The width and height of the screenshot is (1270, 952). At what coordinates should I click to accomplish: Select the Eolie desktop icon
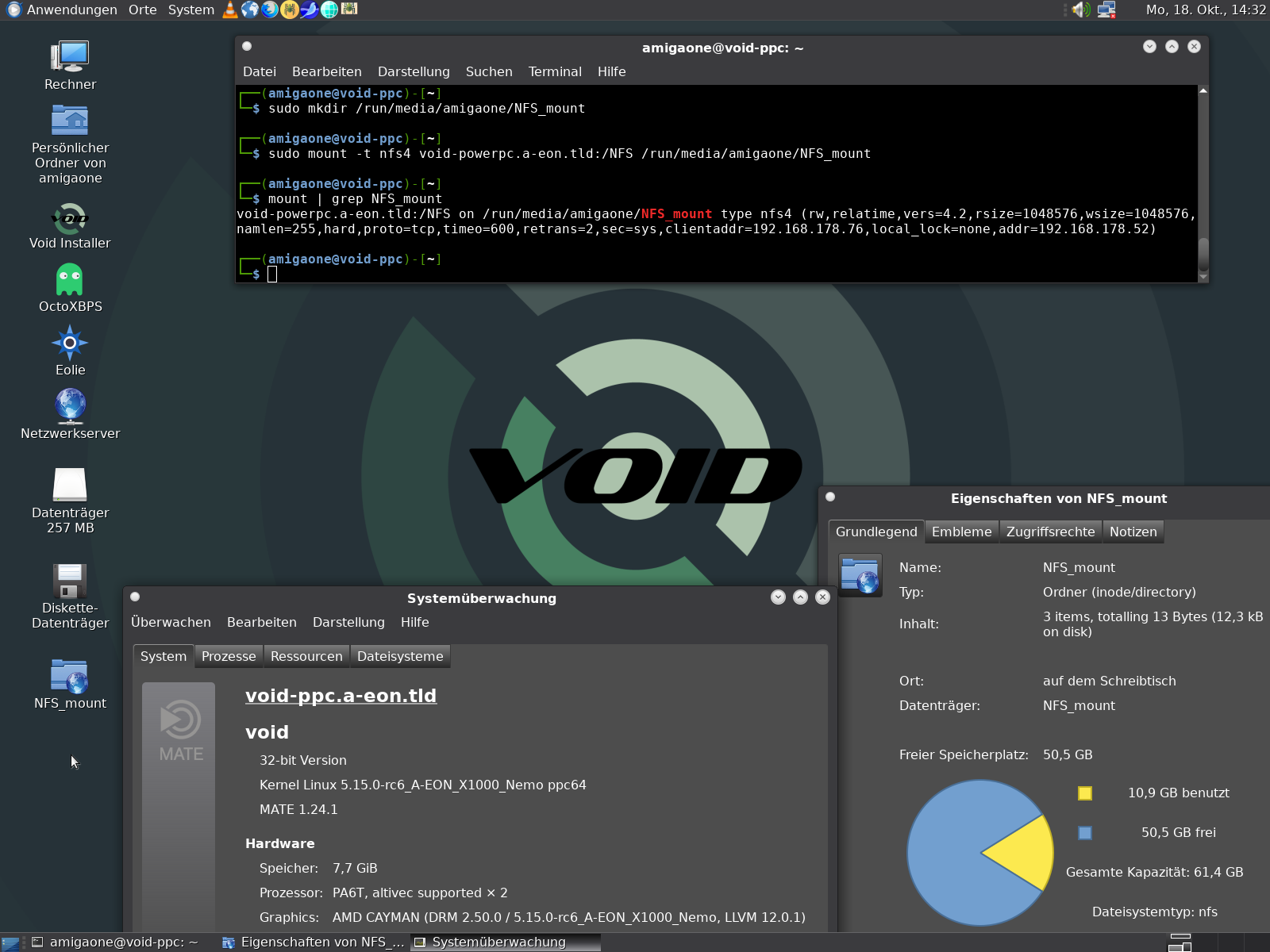[70, 351]
